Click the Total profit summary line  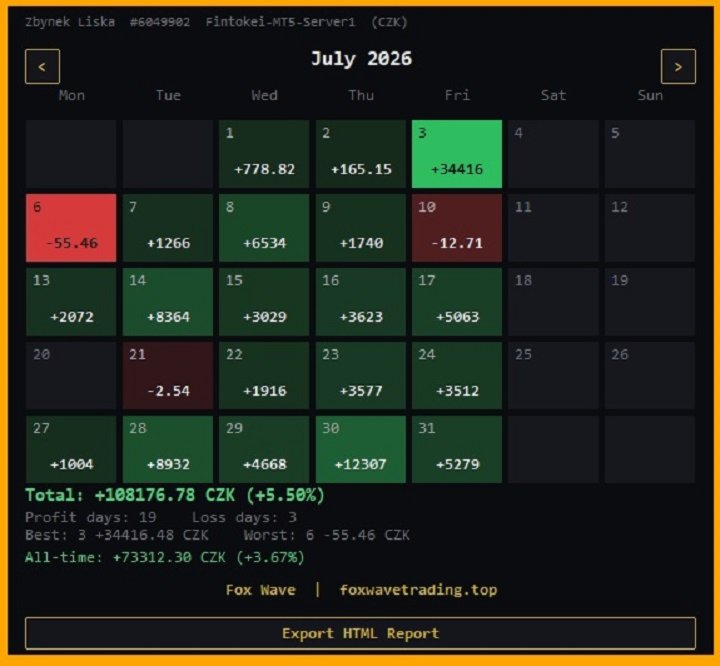click(x=175, y=495)
